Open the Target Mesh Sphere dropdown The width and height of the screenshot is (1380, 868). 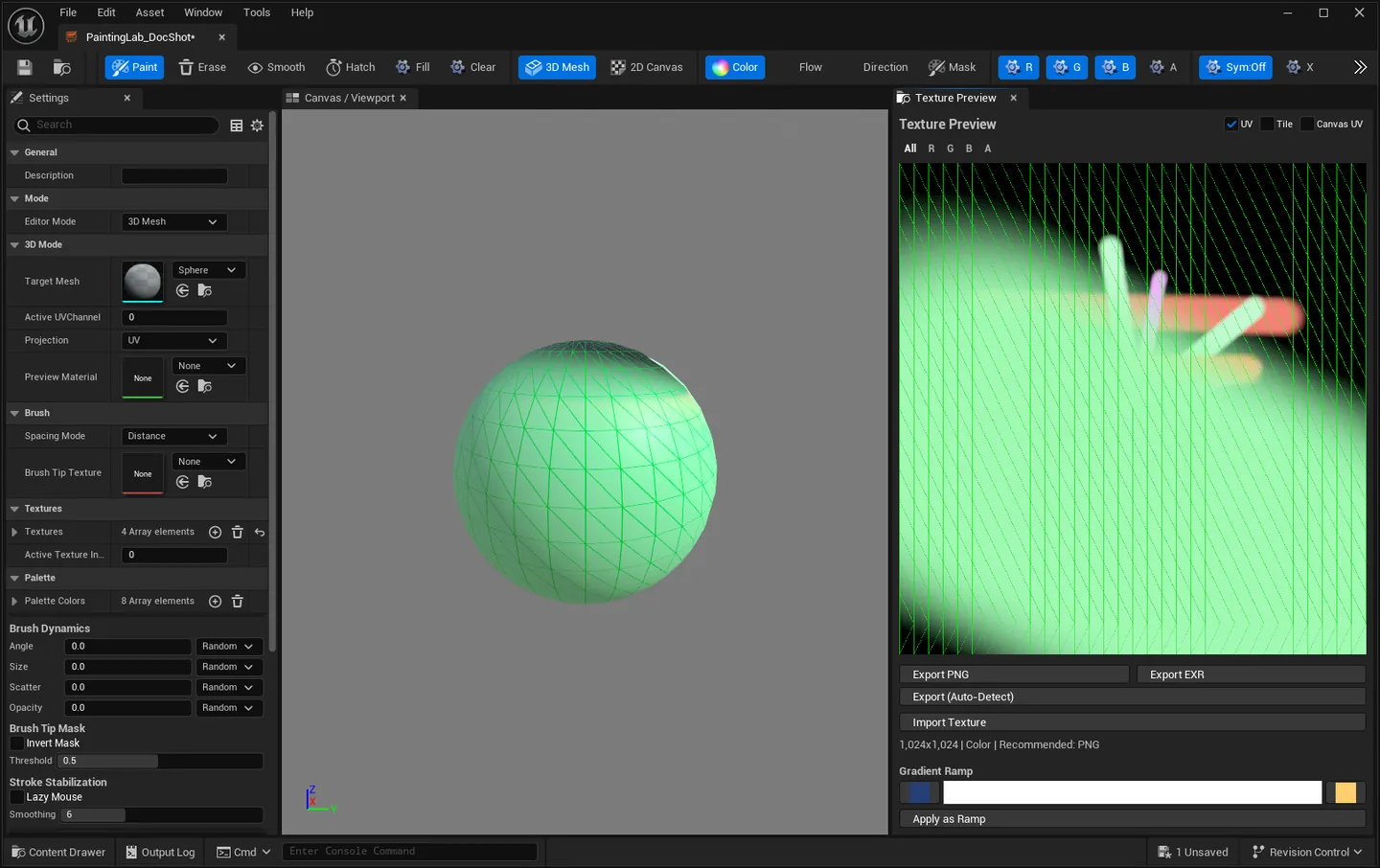(x=208, y=270)
